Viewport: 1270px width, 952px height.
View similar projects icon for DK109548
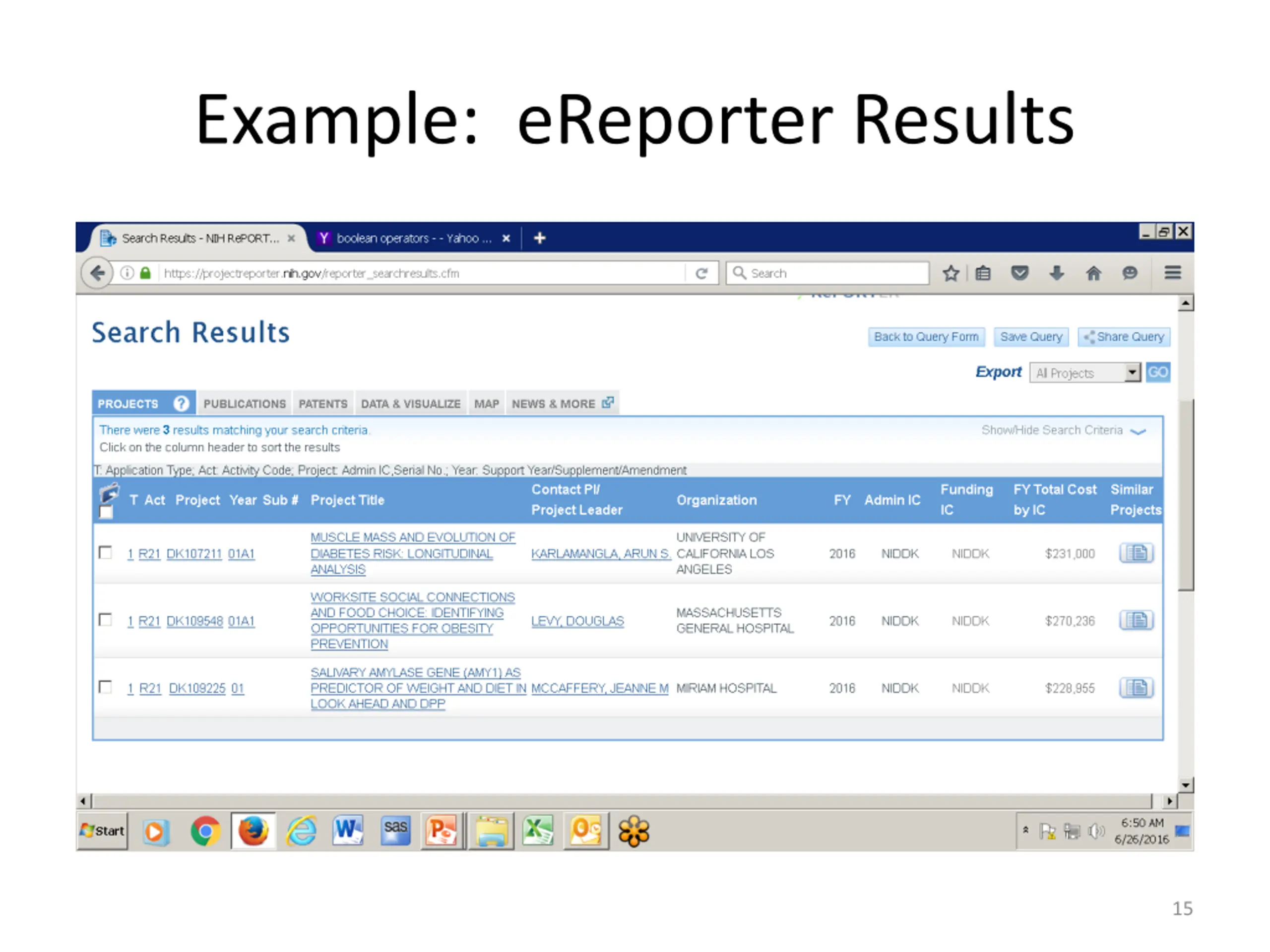1136,620
